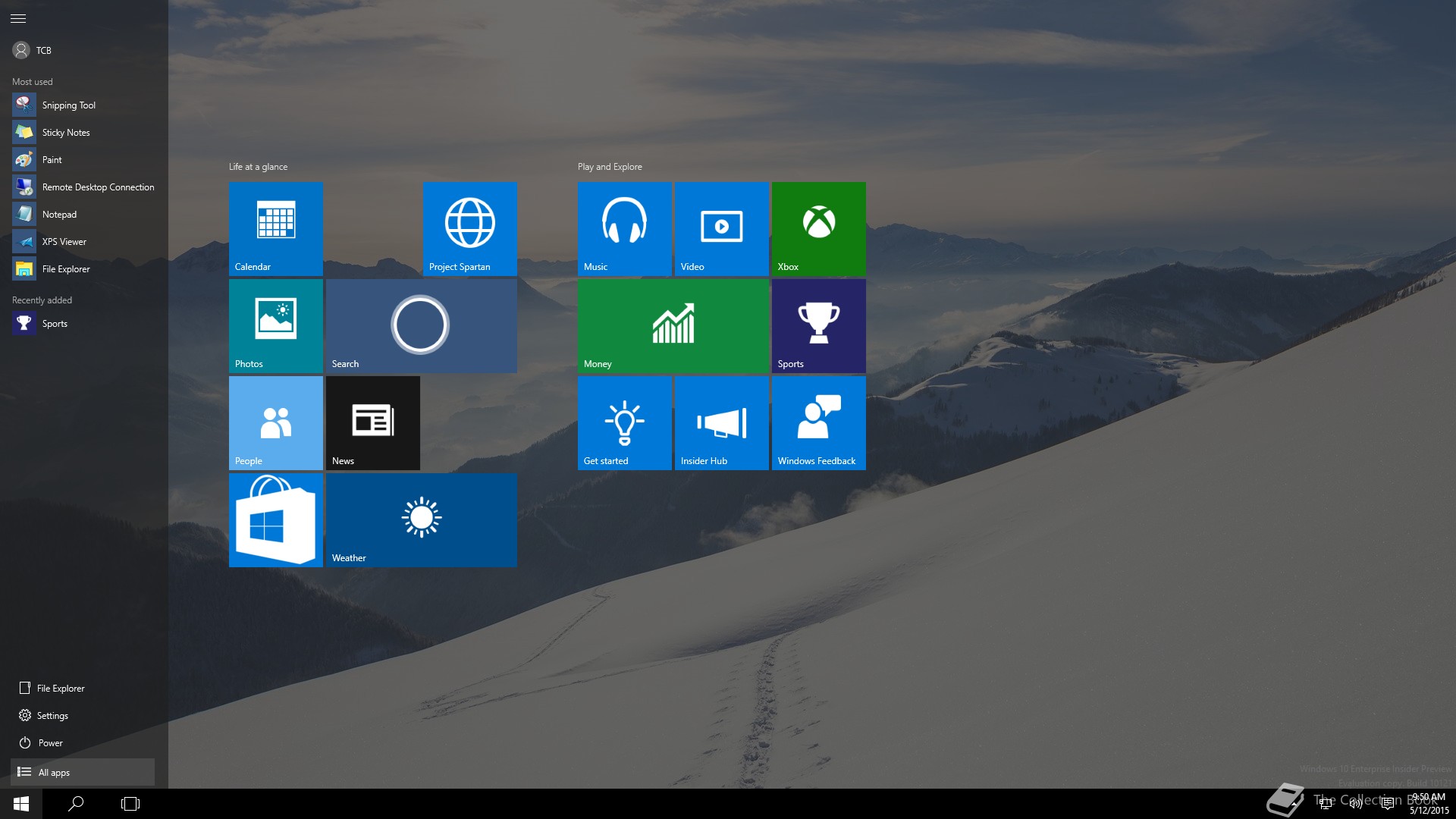1456x819 pixels.
Task: Open File Explorer in Most used list
Action: coord(83,269)
